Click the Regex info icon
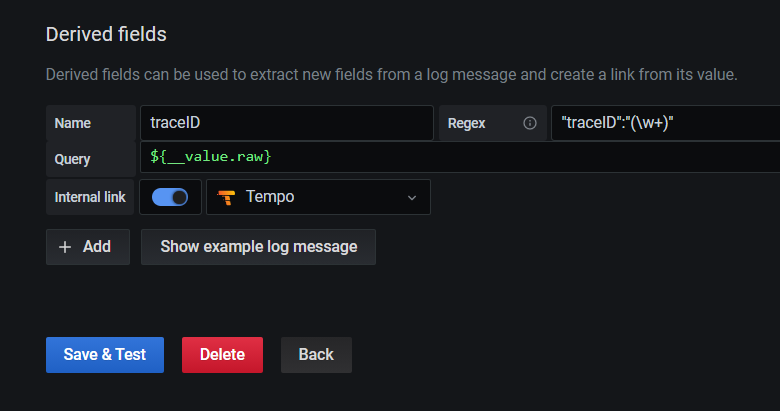 pos(530,123)
